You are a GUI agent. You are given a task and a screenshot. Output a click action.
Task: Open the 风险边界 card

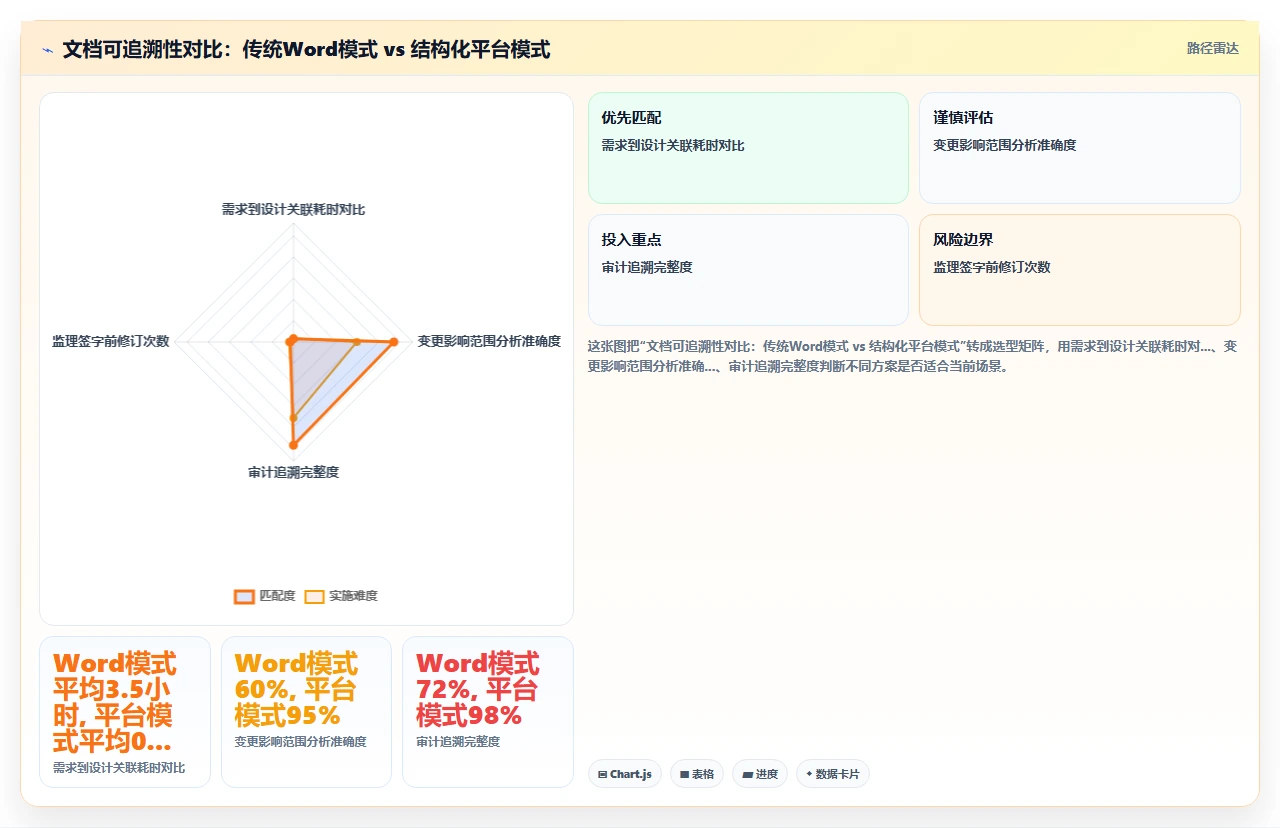click(x=1080, y=270)
